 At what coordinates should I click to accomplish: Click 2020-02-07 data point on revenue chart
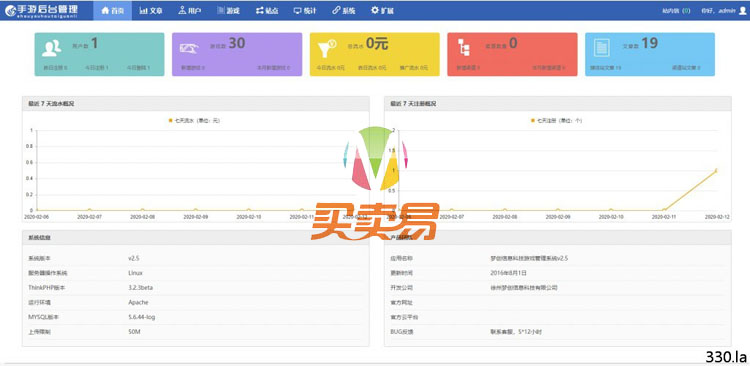89,210
